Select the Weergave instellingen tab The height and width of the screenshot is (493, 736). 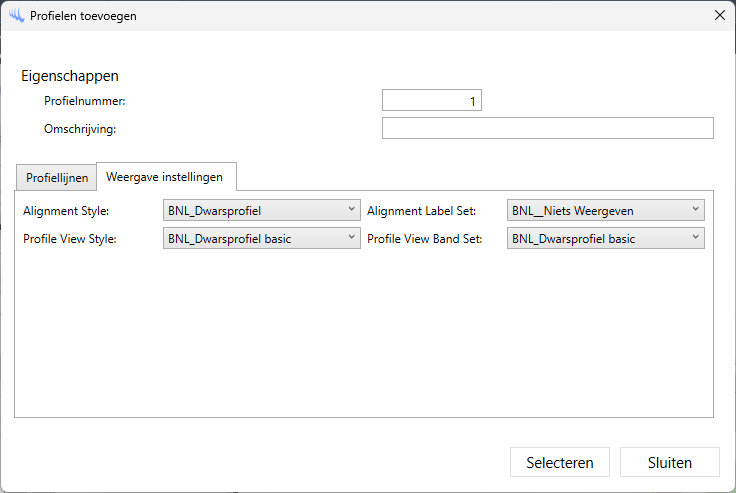click(x=166, y=177)
